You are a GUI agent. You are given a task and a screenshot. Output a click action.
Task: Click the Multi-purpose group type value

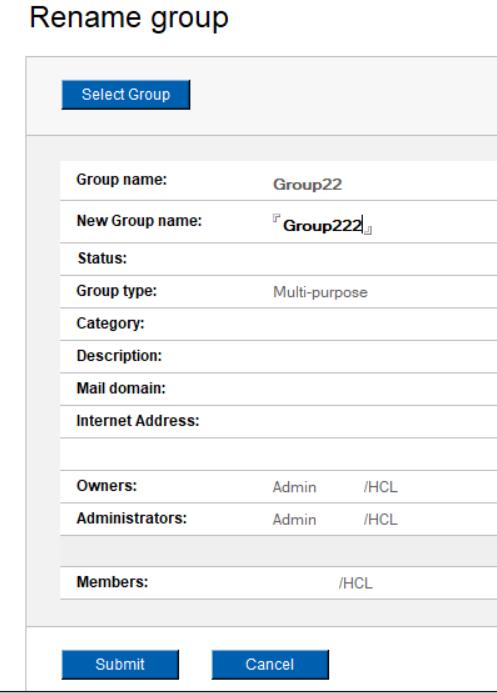point(320,292)
